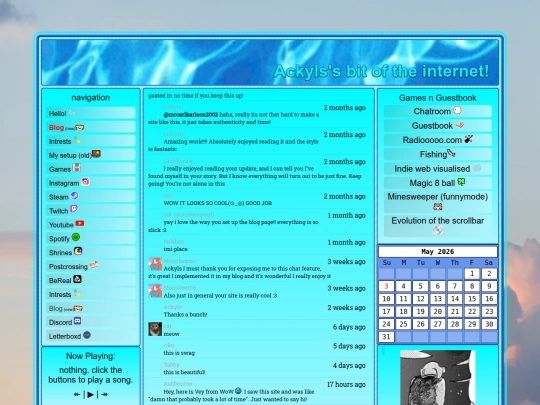Click the manga image thumbnail
This screenshot has height=405, width=540.
[438, 377]
